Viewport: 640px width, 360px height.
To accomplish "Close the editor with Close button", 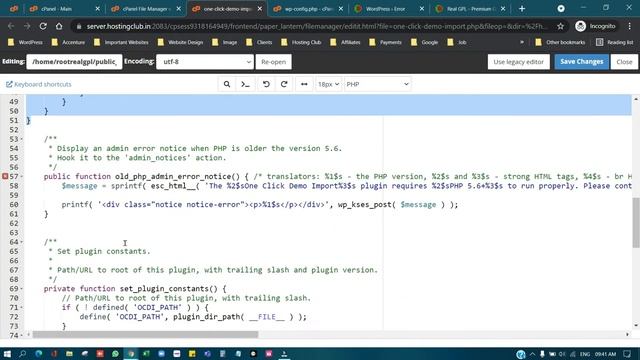I will (624, 62).
